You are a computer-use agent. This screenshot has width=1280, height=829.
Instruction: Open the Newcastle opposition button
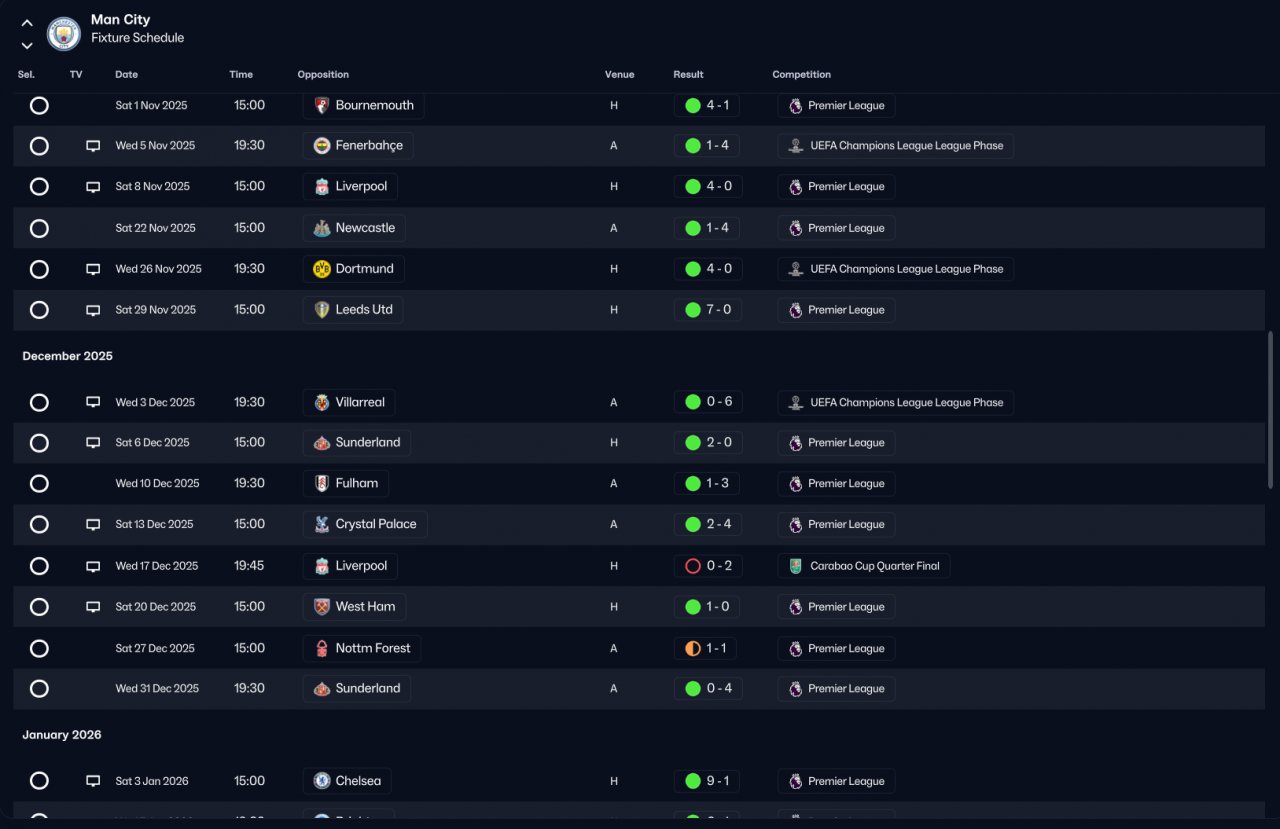click(354, 228)
